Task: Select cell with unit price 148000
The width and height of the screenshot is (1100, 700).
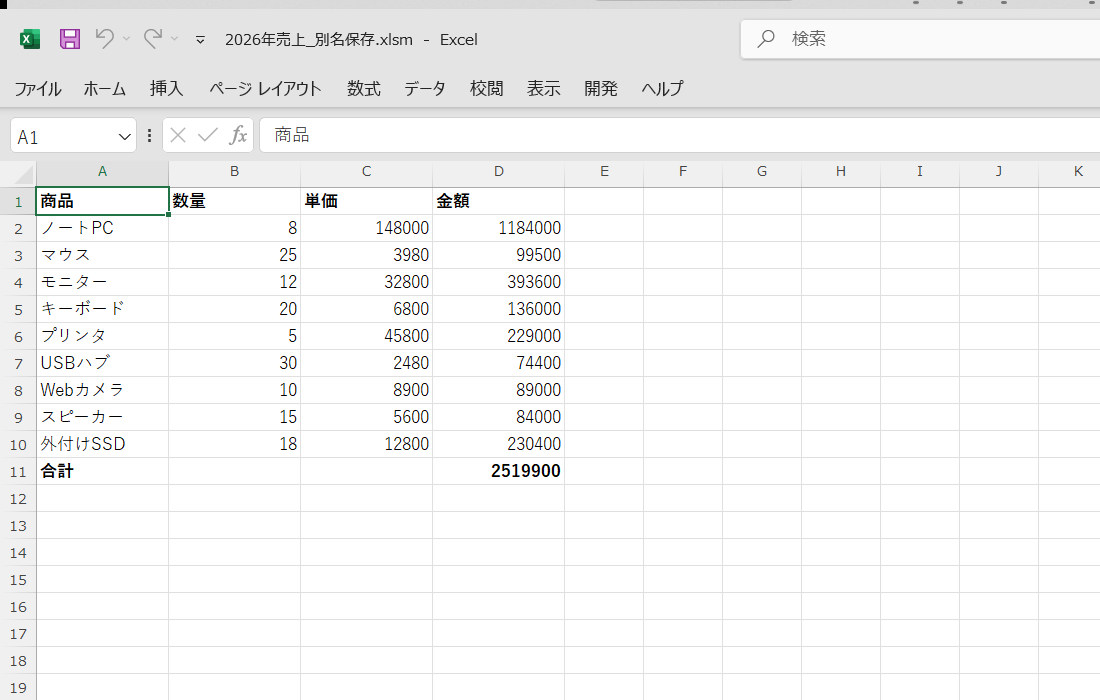Action: (x=366, y=229)
